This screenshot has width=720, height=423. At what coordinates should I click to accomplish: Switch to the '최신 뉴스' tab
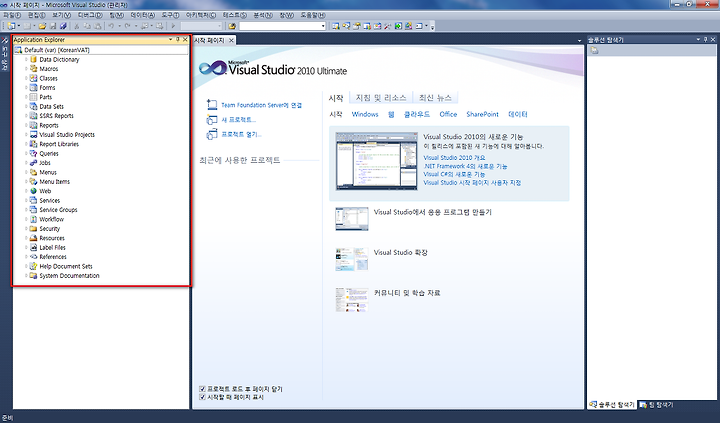435,98
